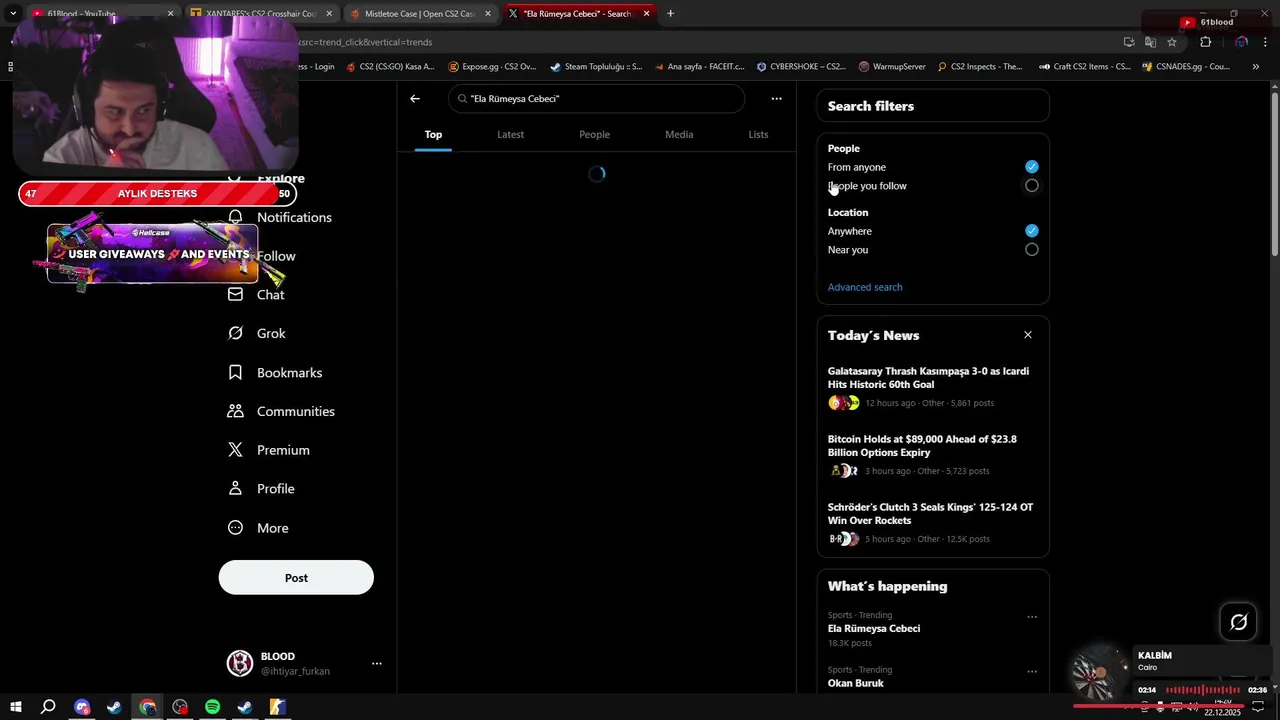
Task: Open the Expose.gg bookmark
Action: pos(492,67)
